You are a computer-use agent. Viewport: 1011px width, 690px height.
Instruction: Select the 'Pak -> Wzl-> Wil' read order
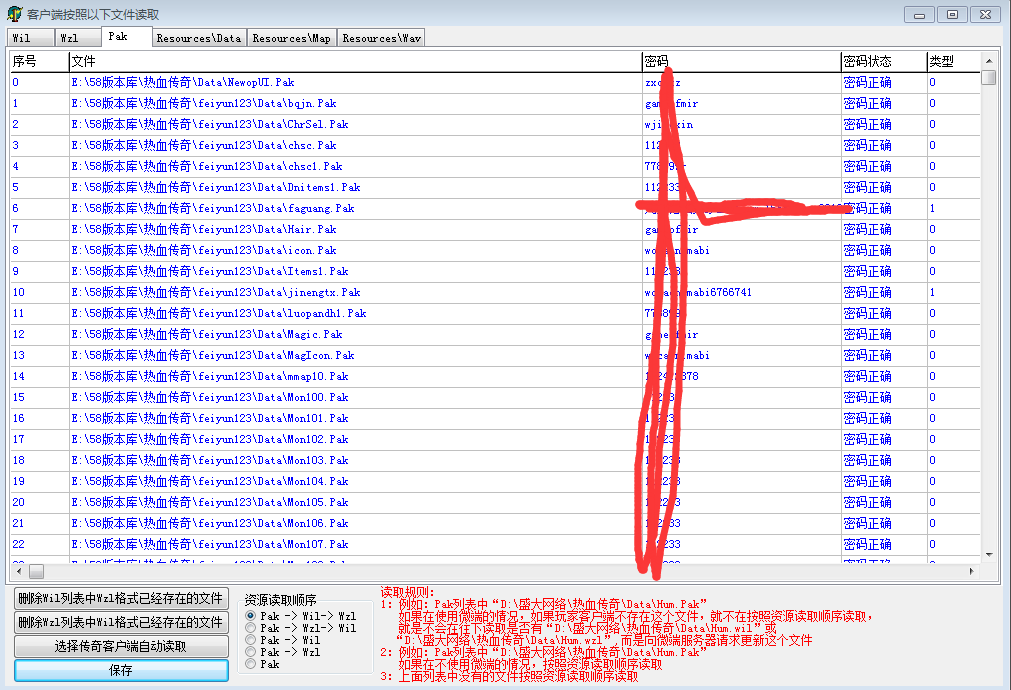251,628
